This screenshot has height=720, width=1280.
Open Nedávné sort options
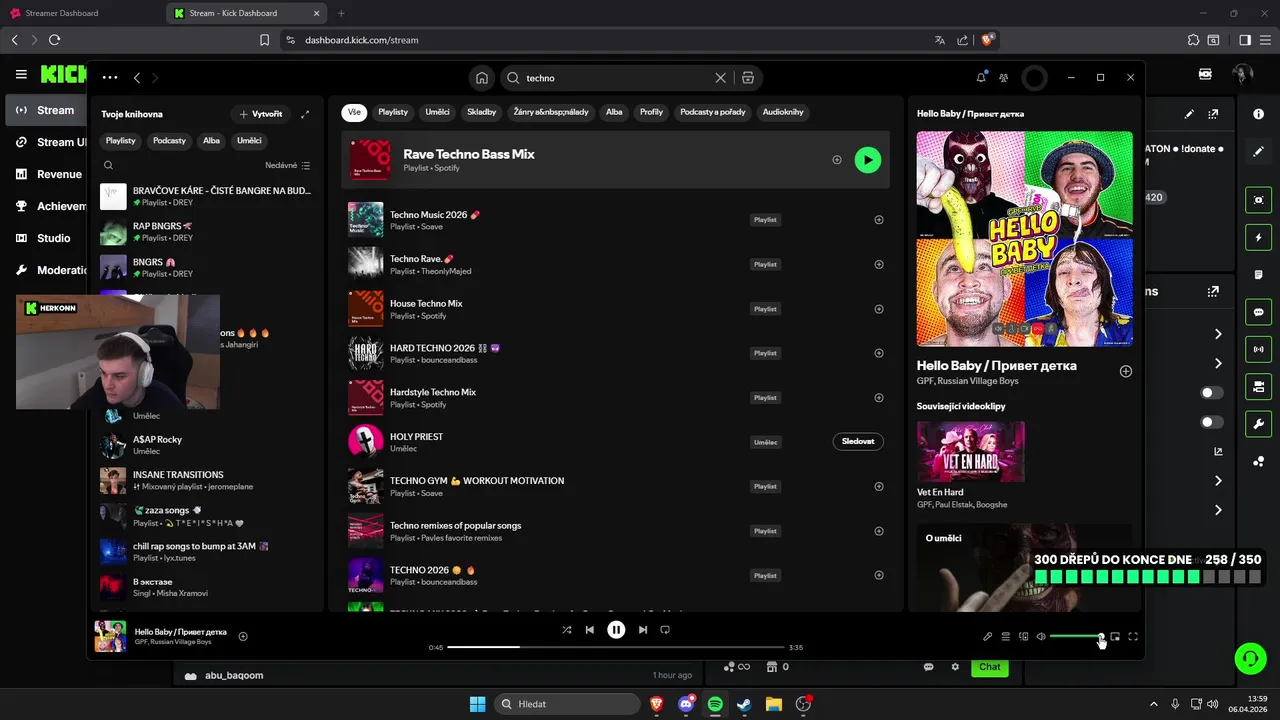[288, 165]
